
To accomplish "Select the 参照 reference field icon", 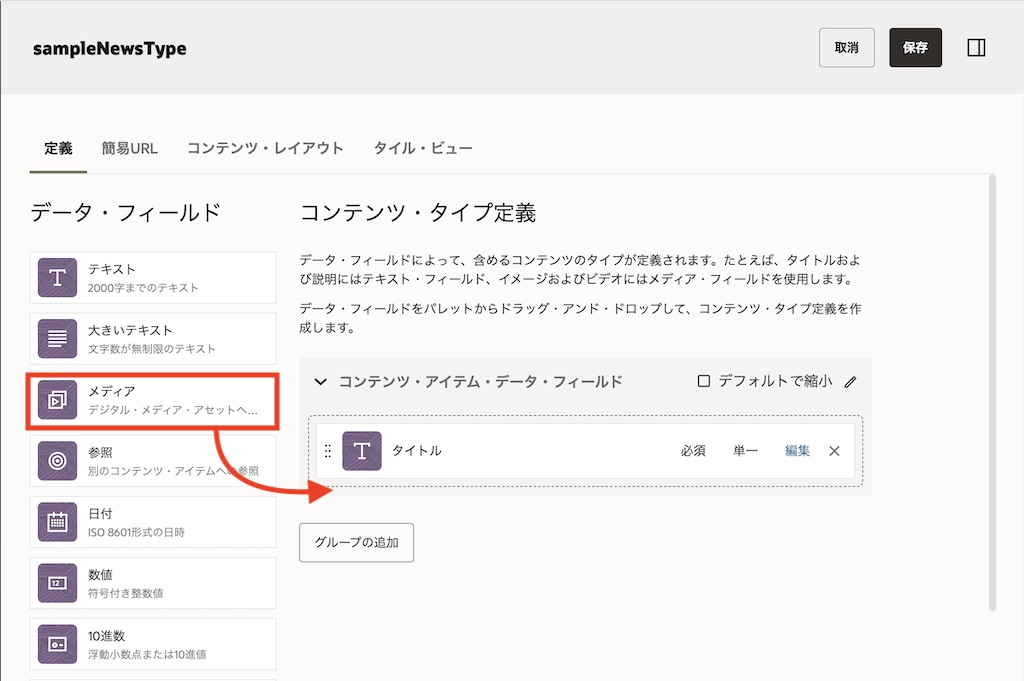I will [x=57, y=461].
